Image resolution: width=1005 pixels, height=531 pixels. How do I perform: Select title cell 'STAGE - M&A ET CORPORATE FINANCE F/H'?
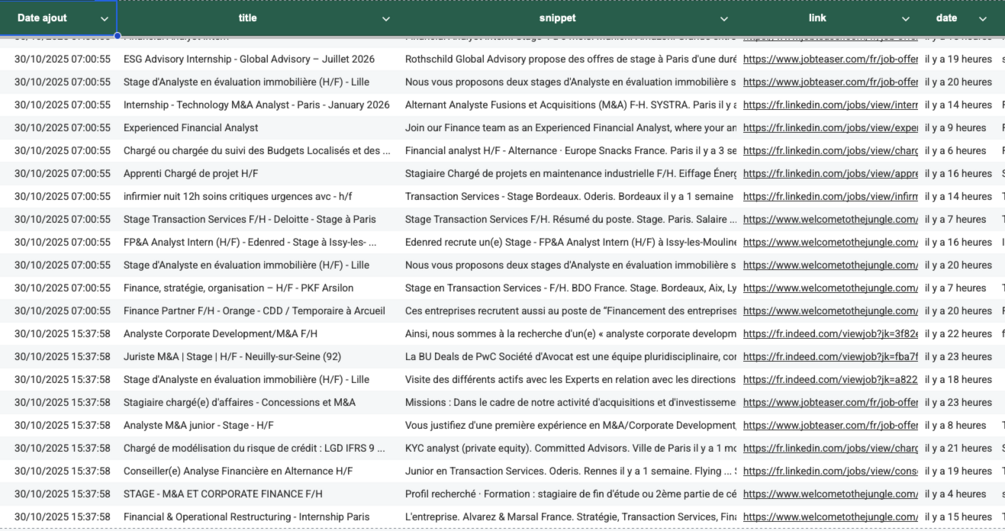click(x=222, y=494)
